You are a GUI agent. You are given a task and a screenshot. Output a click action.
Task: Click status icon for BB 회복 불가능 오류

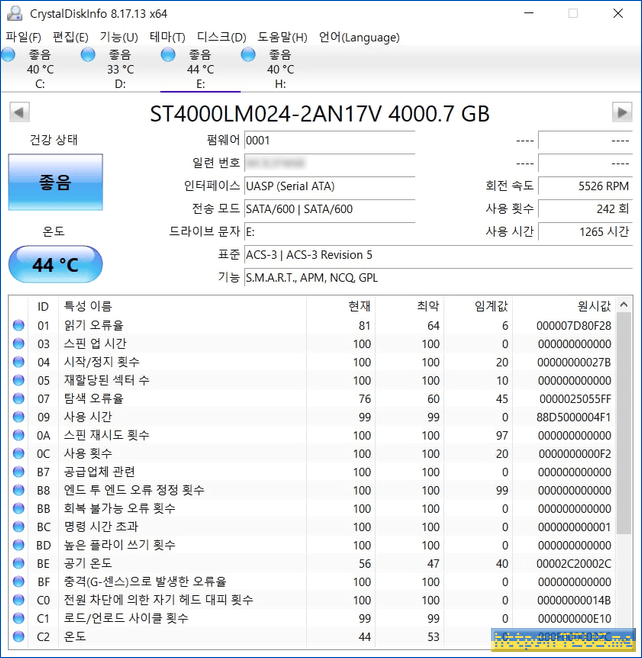pos(18,509)
